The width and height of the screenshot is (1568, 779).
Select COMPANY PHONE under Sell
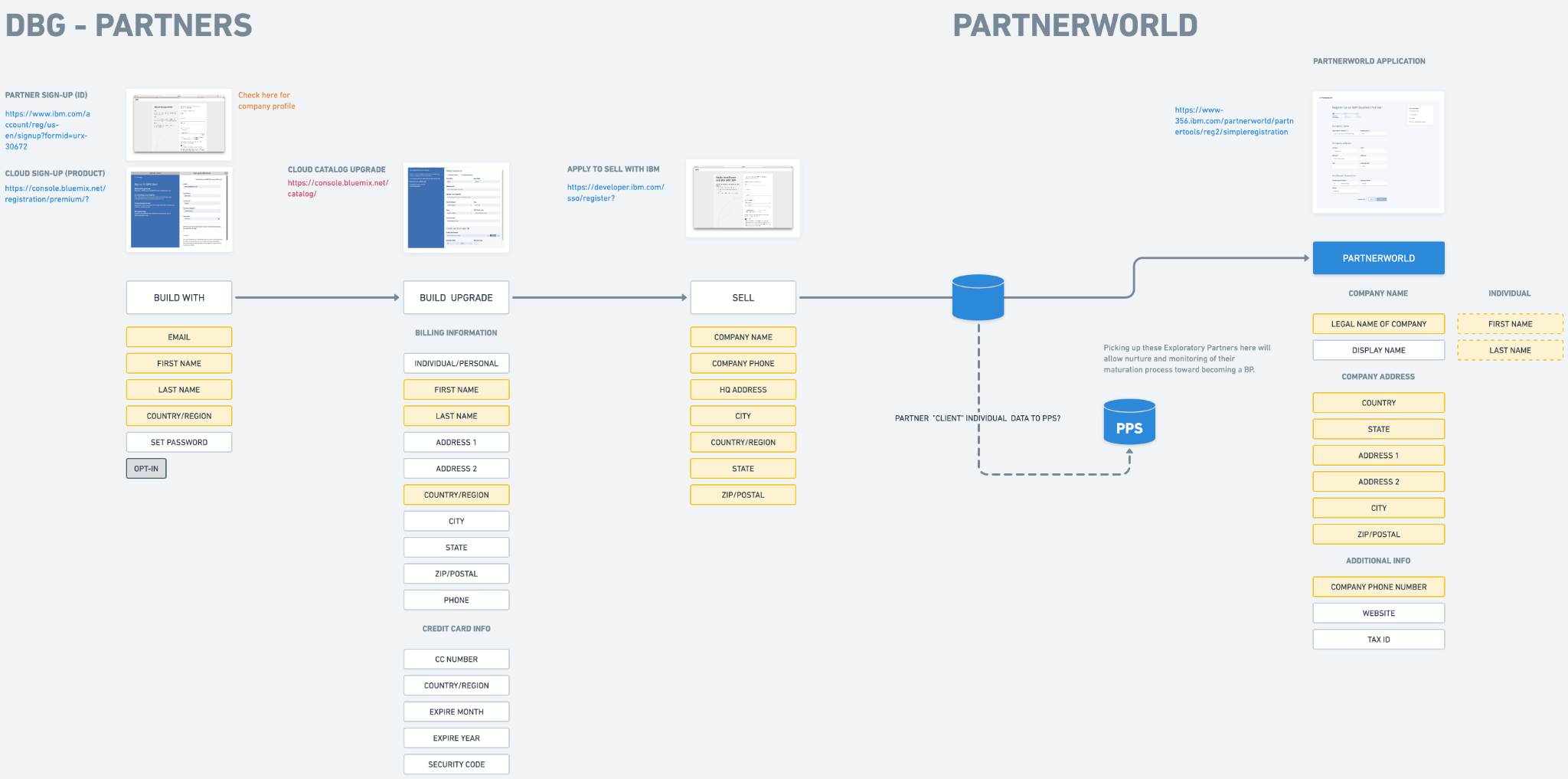[x=743, y=363]
